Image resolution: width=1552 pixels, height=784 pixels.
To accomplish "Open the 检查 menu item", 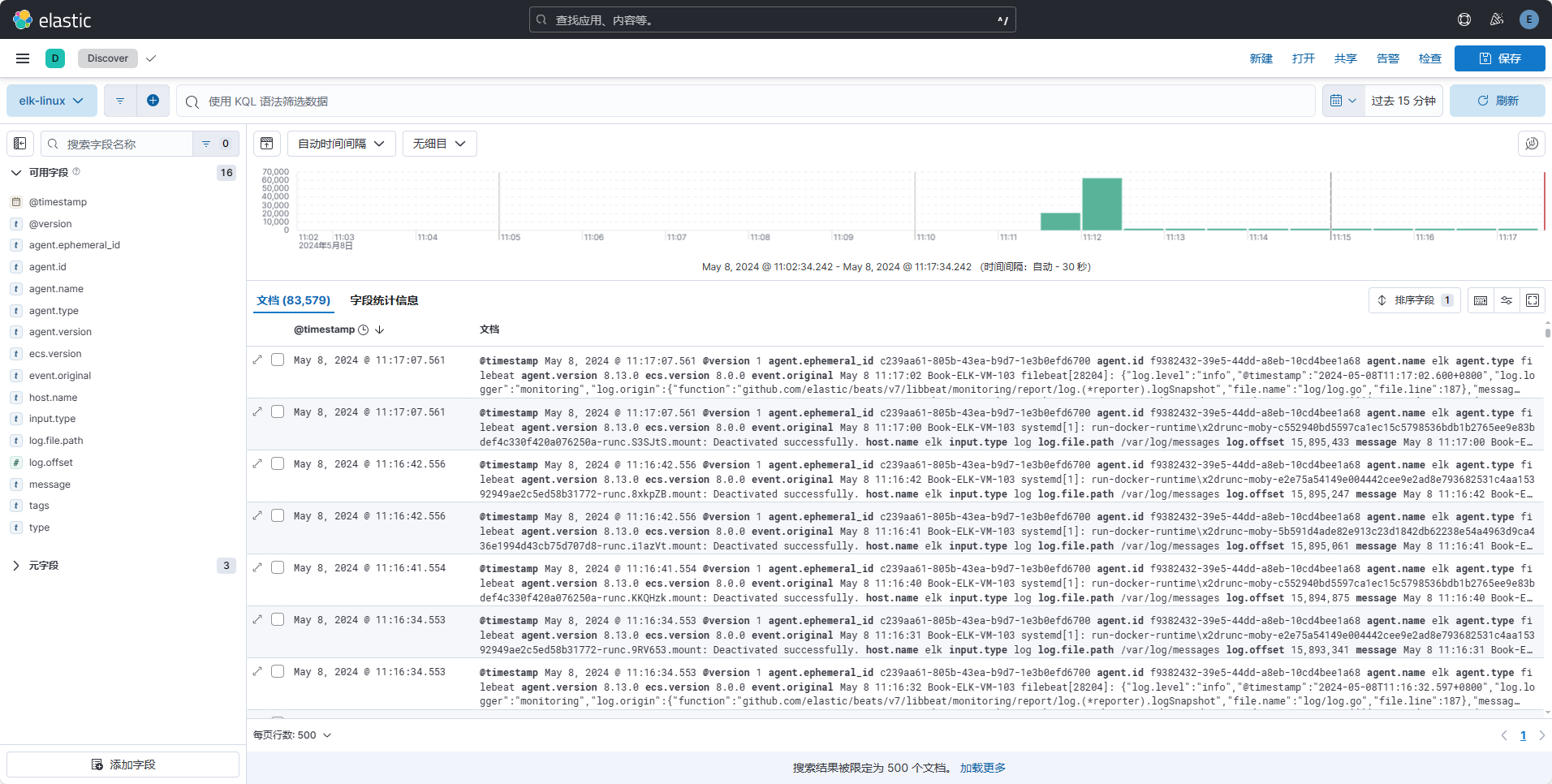I will coord(1429,58).
